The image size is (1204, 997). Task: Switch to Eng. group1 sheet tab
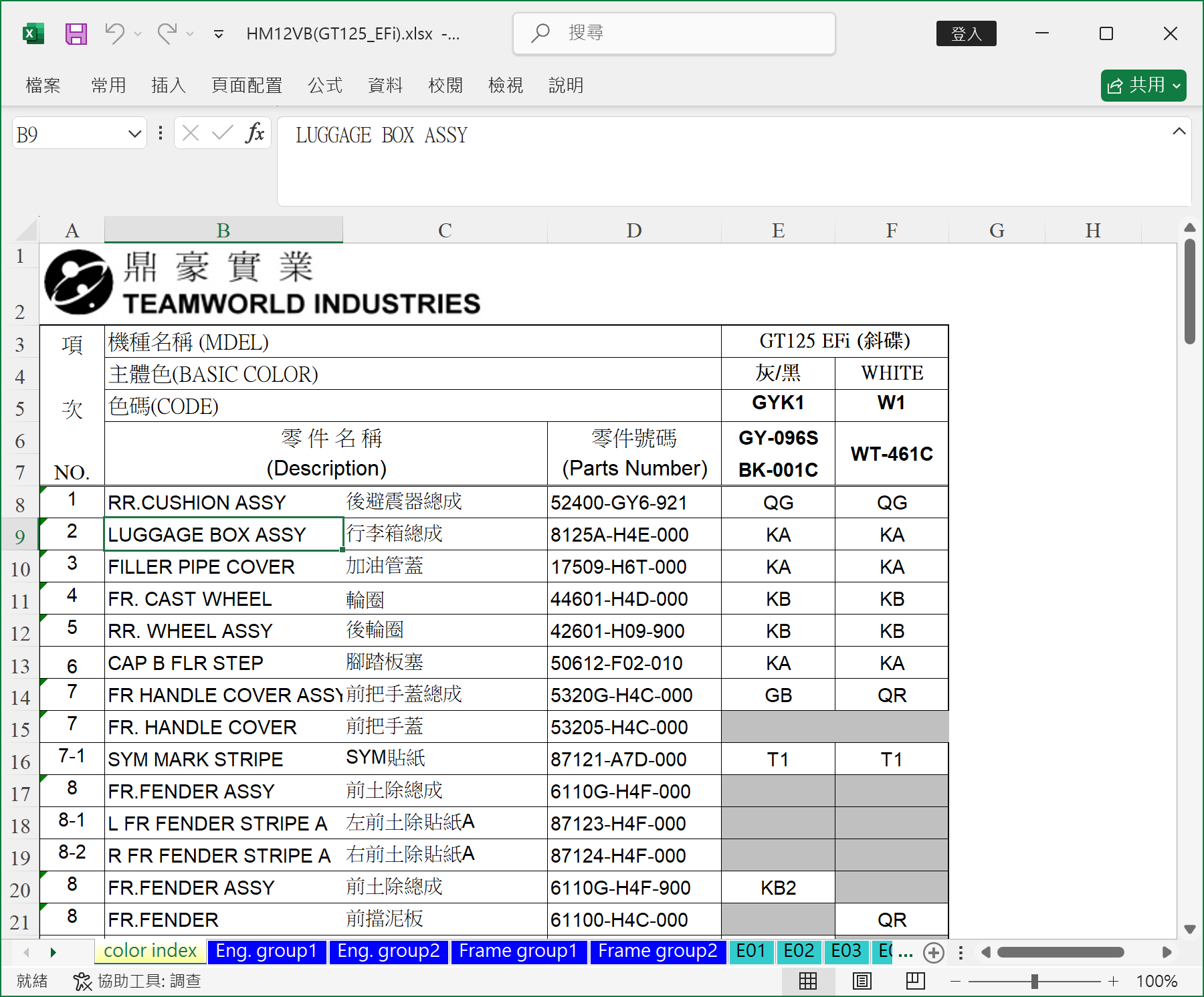(x=266, y=951)
